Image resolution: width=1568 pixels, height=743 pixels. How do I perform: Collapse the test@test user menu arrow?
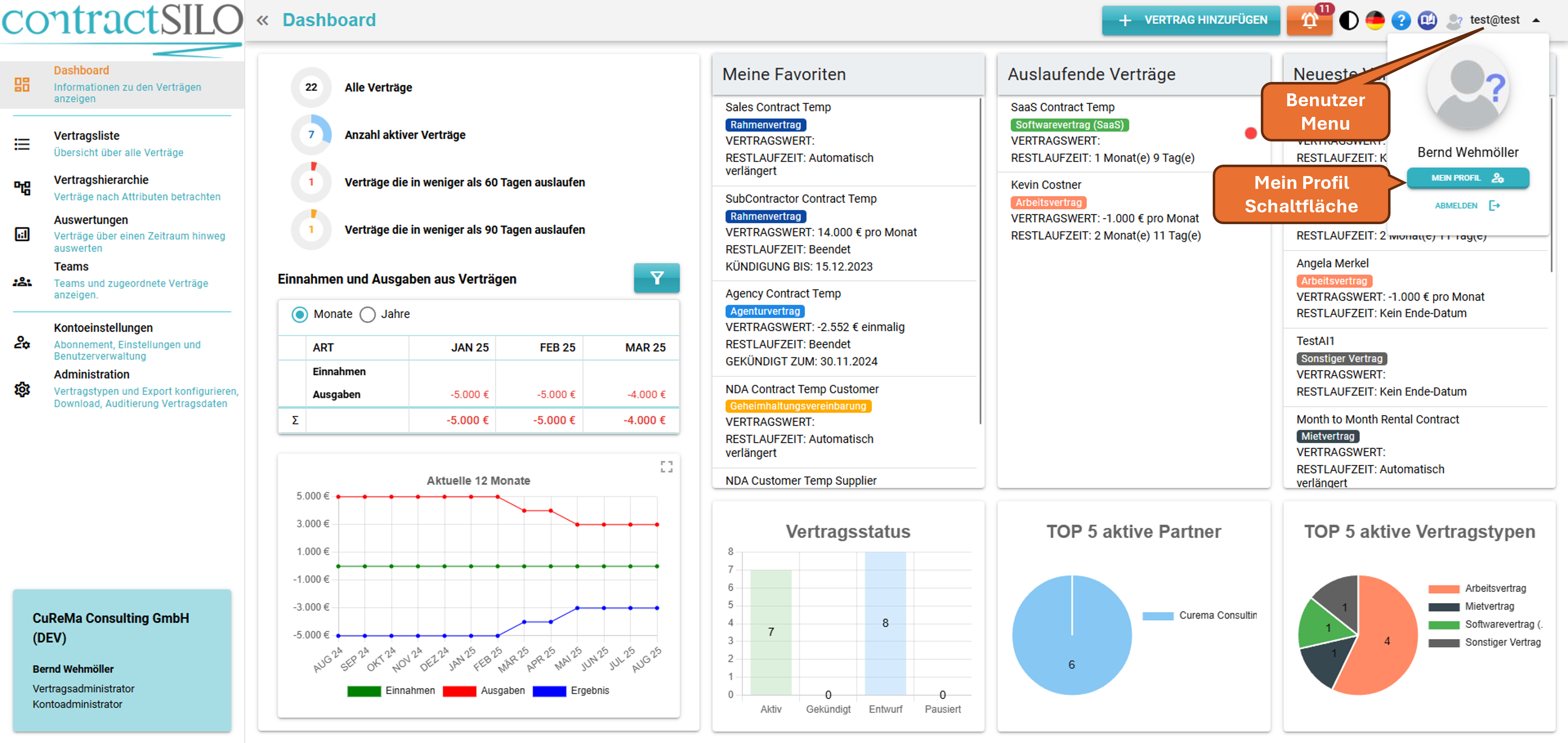(1536, 20)
